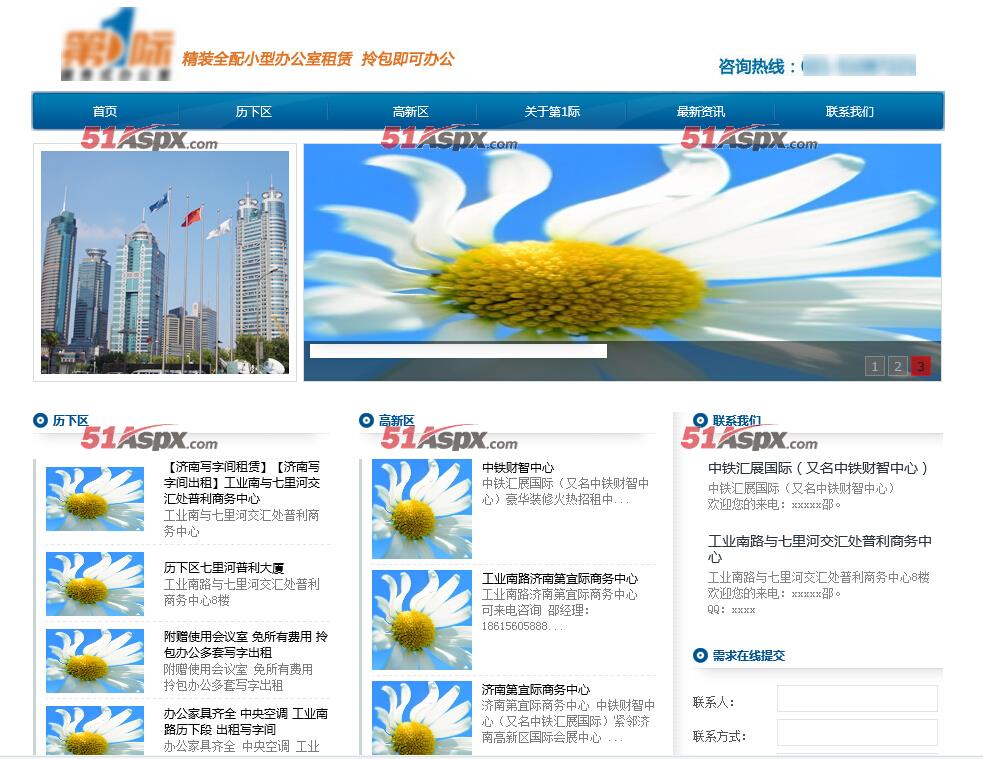
Task: Click thumbnail beside 办公家具齐全 listing
Action: tap(95, 730)
